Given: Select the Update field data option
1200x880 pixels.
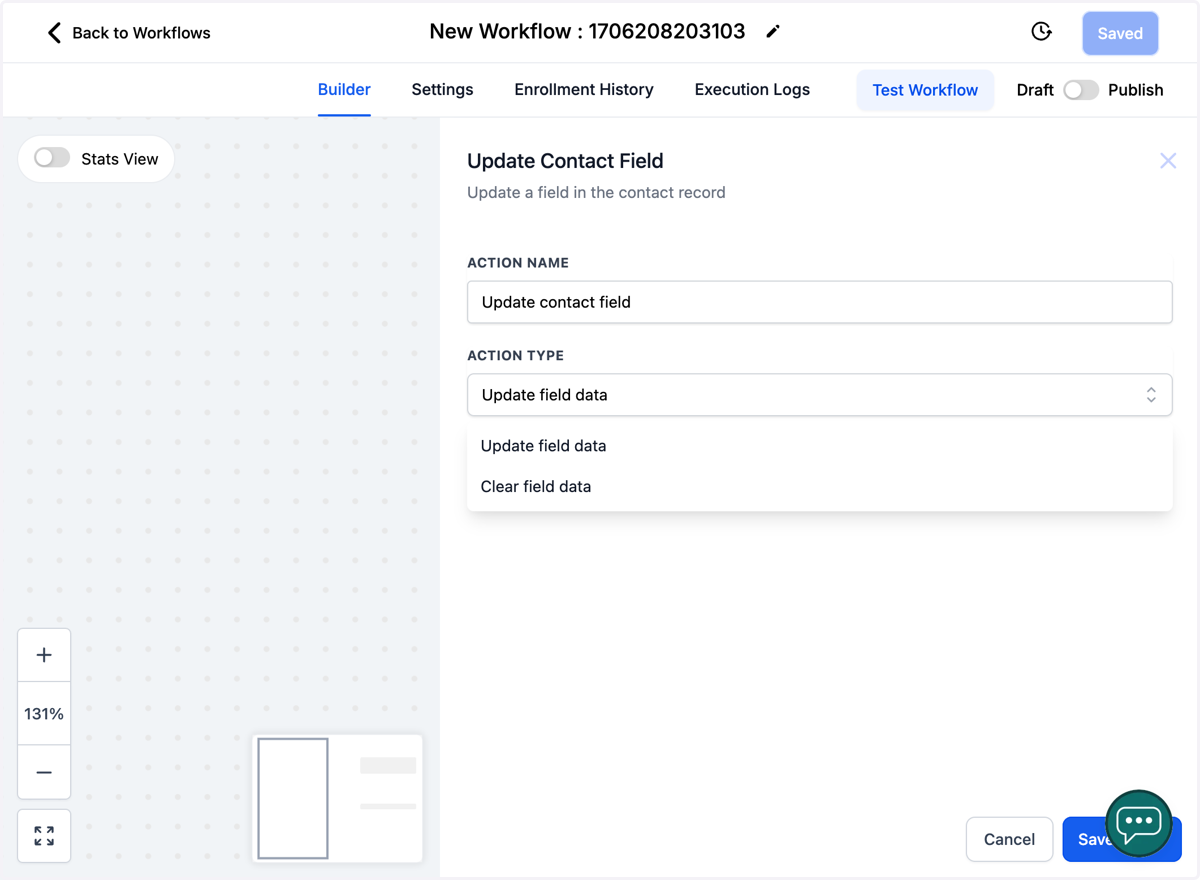Looking at the screenshot, I should (819, 446).
